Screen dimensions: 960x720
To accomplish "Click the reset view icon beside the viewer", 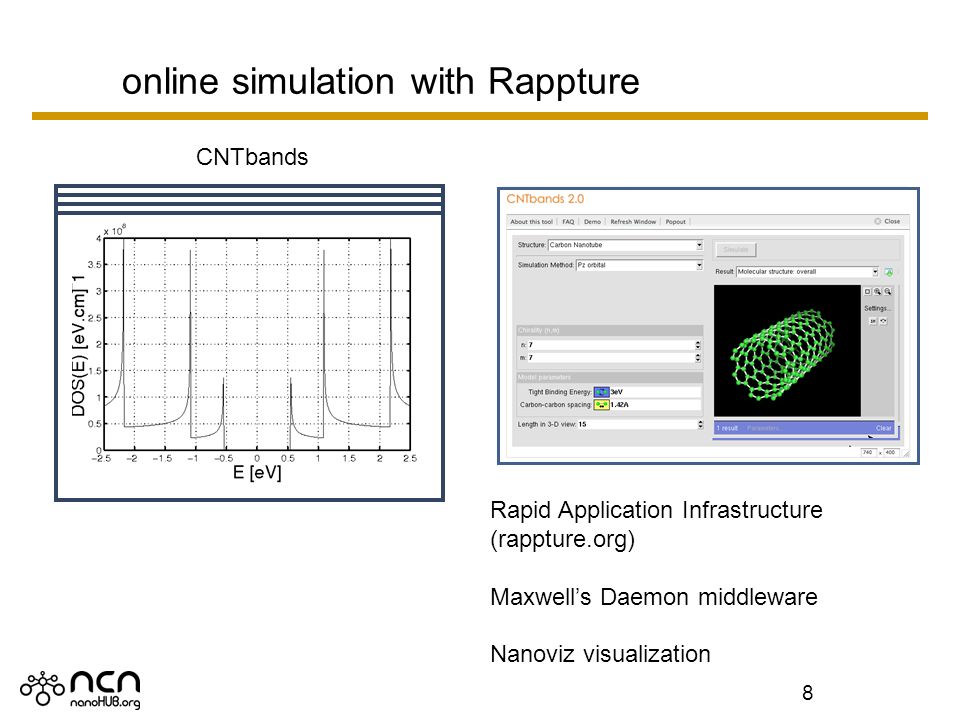I will coord(868,292).
